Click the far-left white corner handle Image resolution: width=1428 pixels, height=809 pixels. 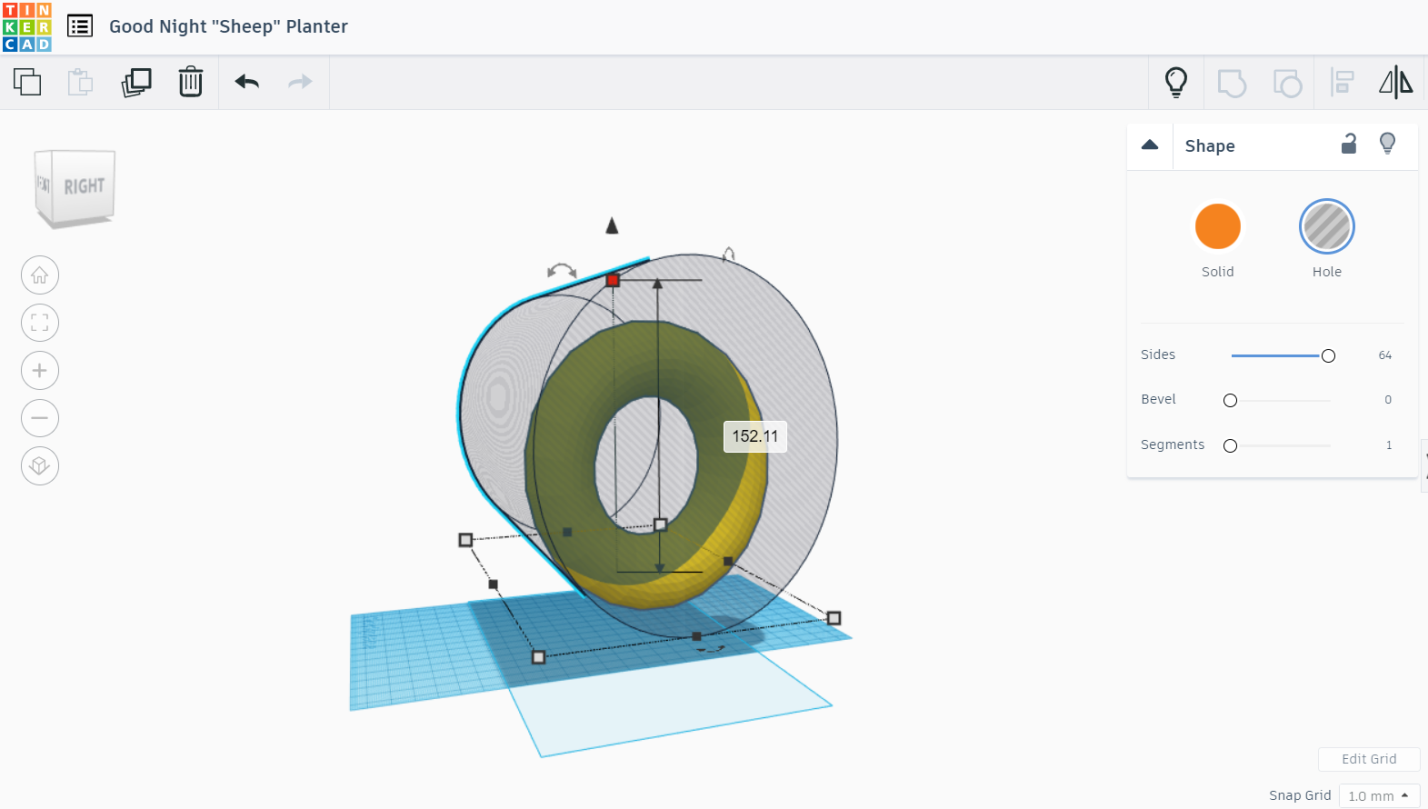coord(465,540)
